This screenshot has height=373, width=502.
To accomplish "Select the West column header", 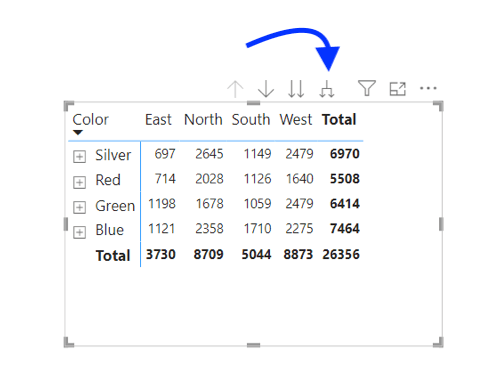I will pyautogui.click(x=296, y=119).
